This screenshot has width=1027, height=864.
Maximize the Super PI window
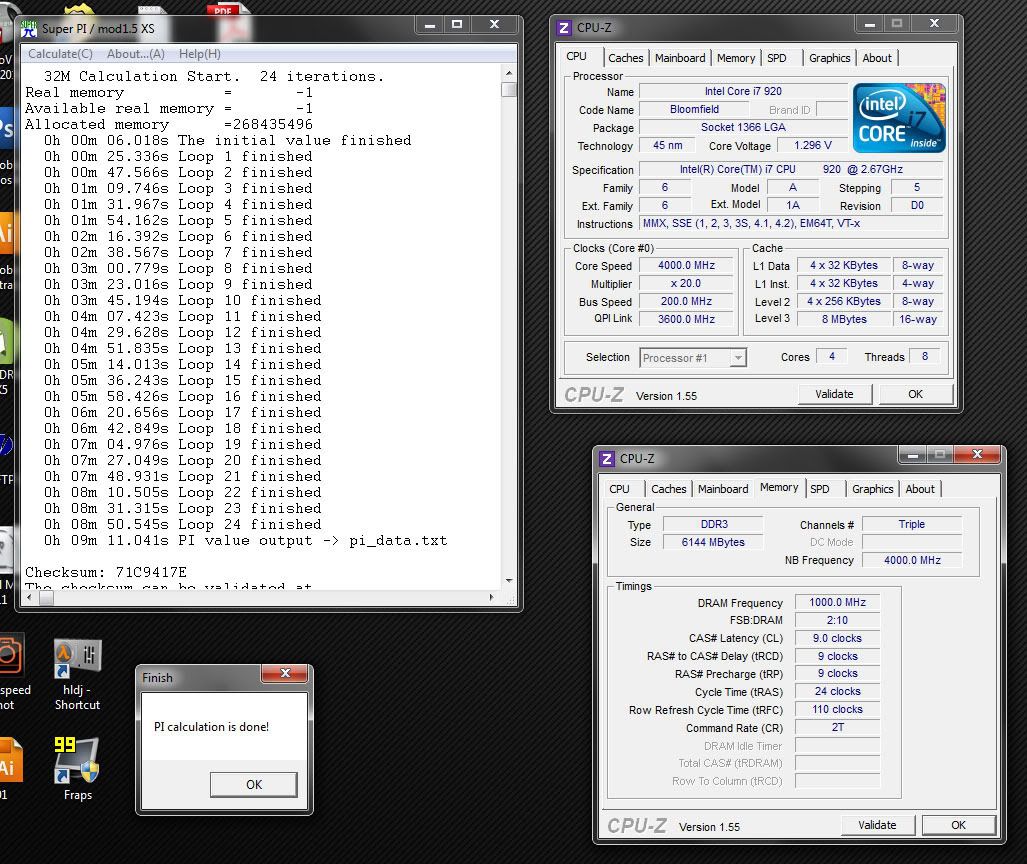[457, 25]
